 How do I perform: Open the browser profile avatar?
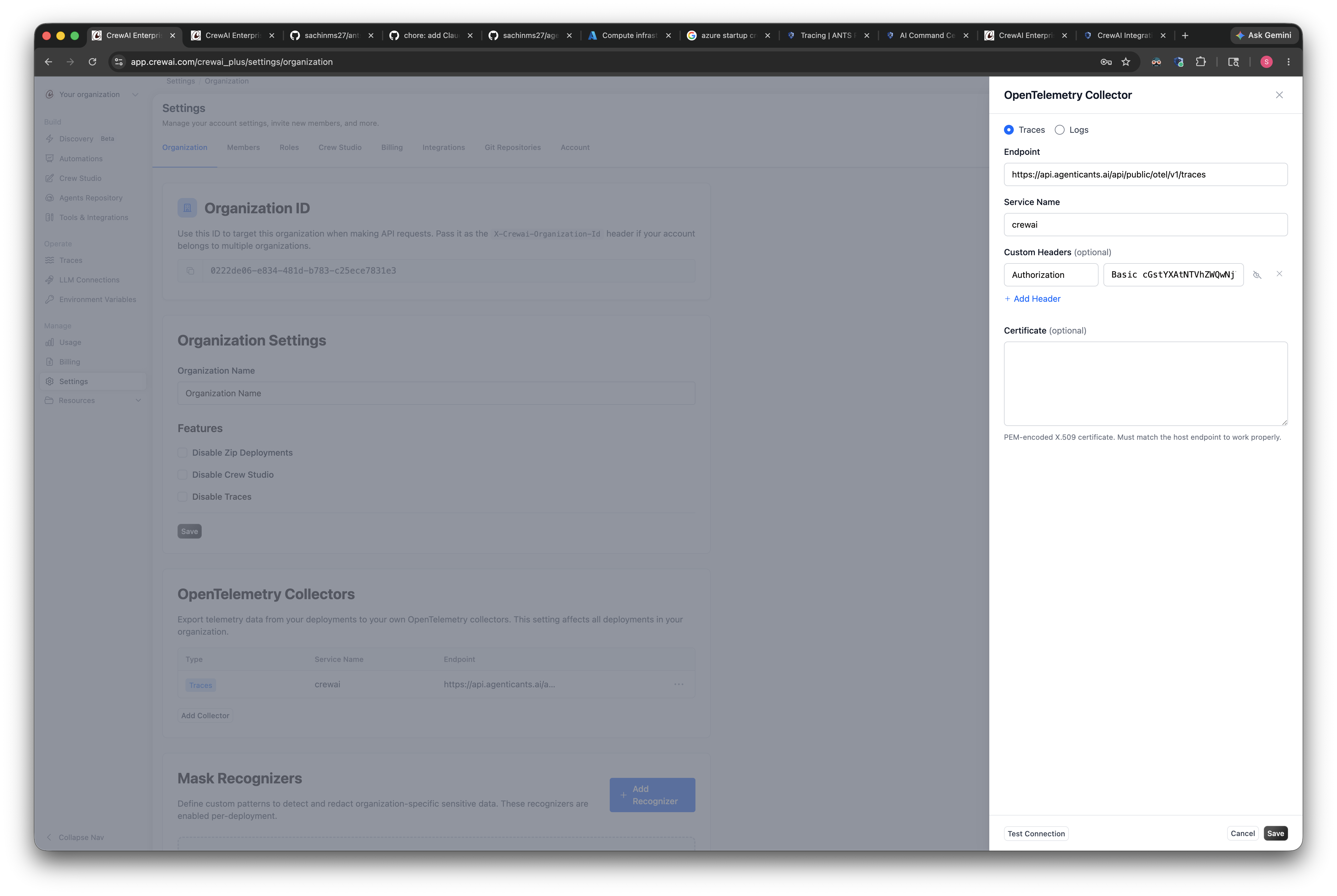[x=1266, y=62]
